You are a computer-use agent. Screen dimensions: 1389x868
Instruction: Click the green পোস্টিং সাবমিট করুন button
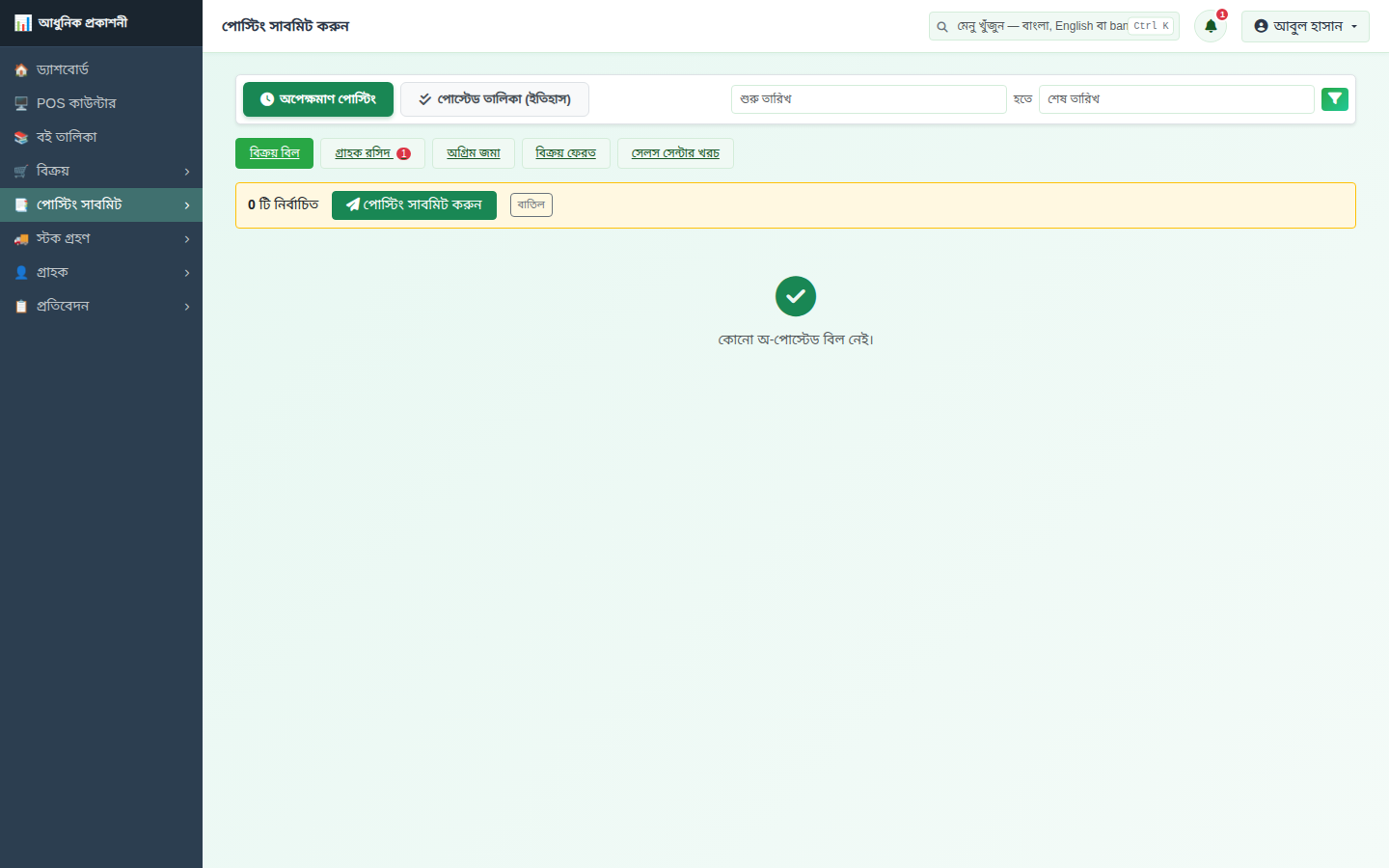414,205
